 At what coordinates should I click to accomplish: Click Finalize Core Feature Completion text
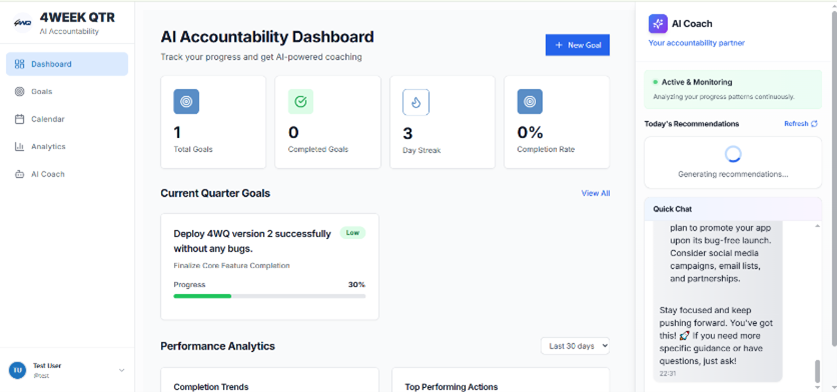click(232, 265)
